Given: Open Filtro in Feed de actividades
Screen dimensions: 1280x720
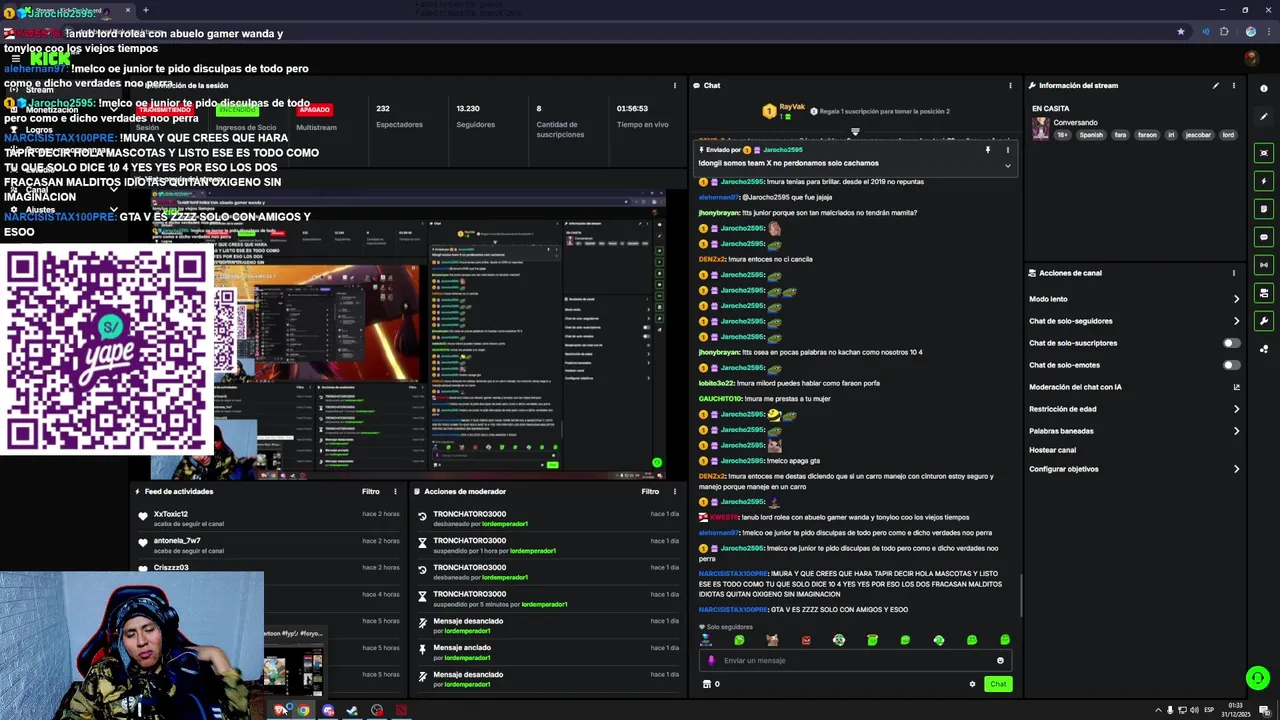Looking at the screenshot, I should tap(371, 492).
